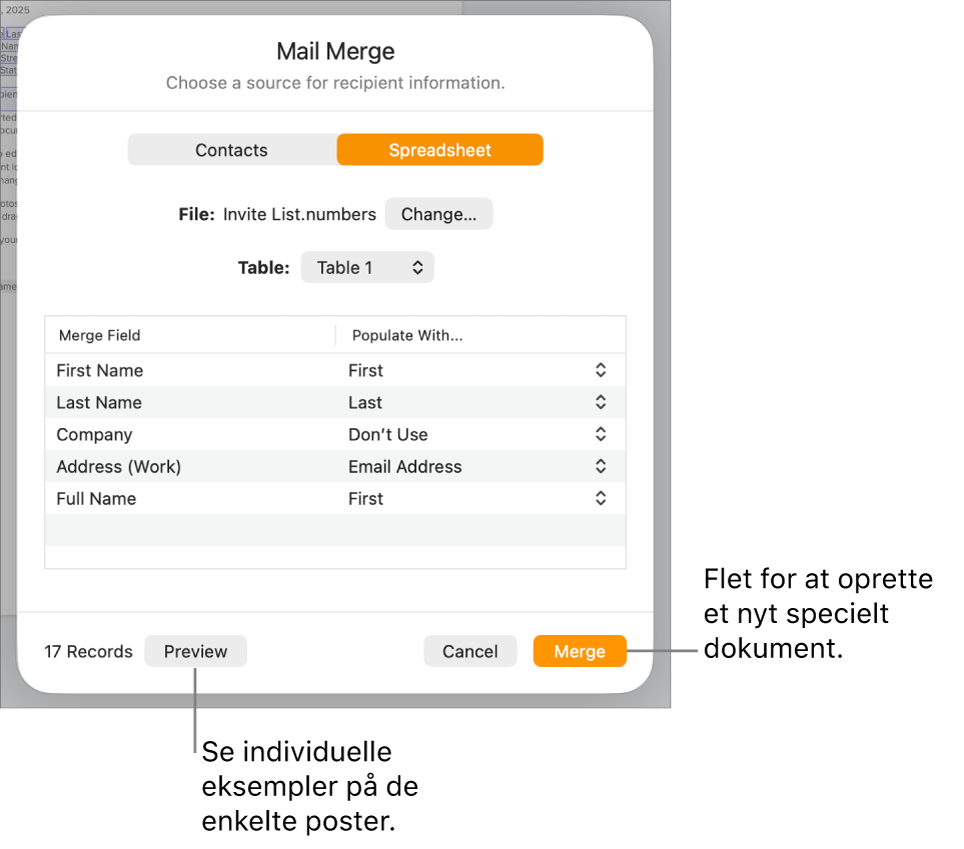Select the Address (Work) merge field row

click(336, 466)
